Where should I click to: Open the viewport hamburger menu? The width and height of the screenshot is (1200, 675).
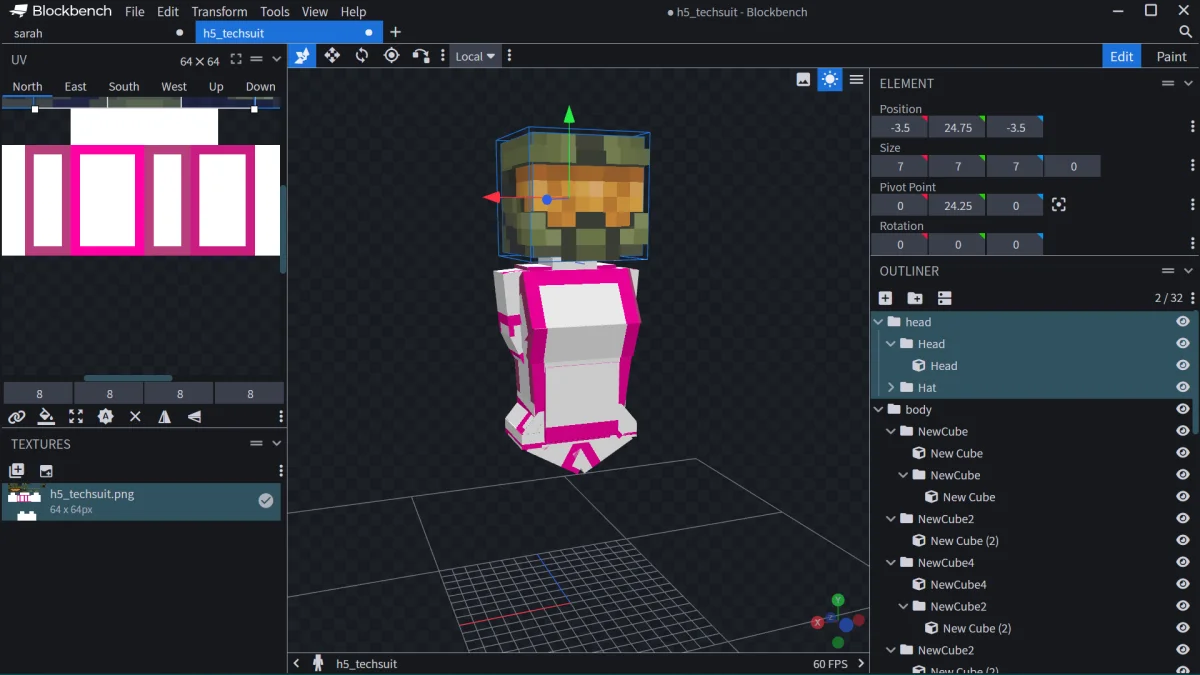point(857,80)
